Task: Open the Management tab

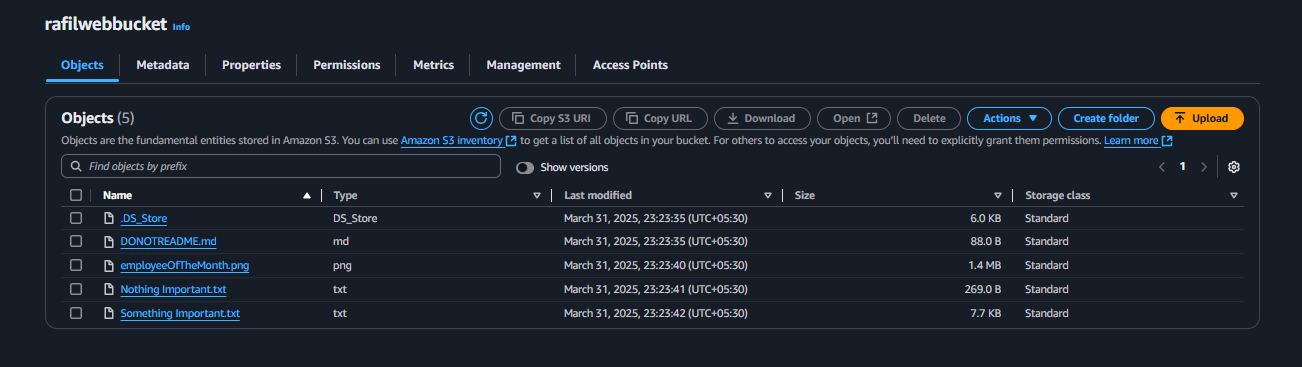Action: point(523,65)
